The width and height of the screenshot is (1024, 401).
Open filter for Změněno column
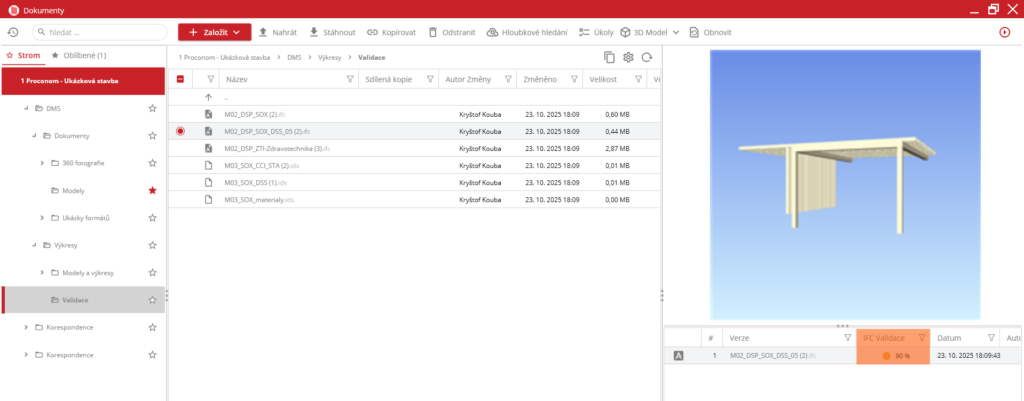[573, 79]
